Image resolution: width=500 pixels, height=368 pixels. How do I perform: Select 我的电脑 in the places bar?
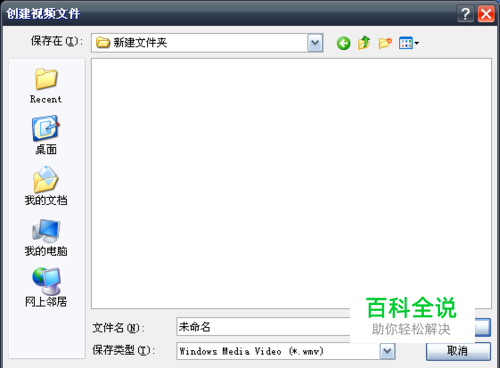[46, 237]
